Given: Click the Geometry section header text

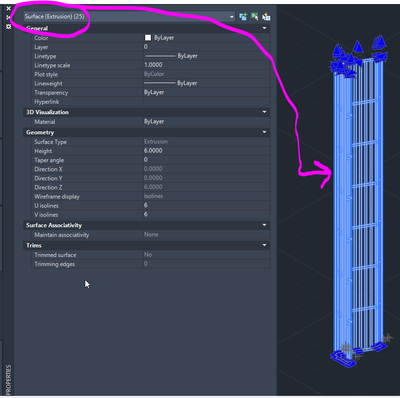Looking at the screenshot, I should [x=40, y=132].
